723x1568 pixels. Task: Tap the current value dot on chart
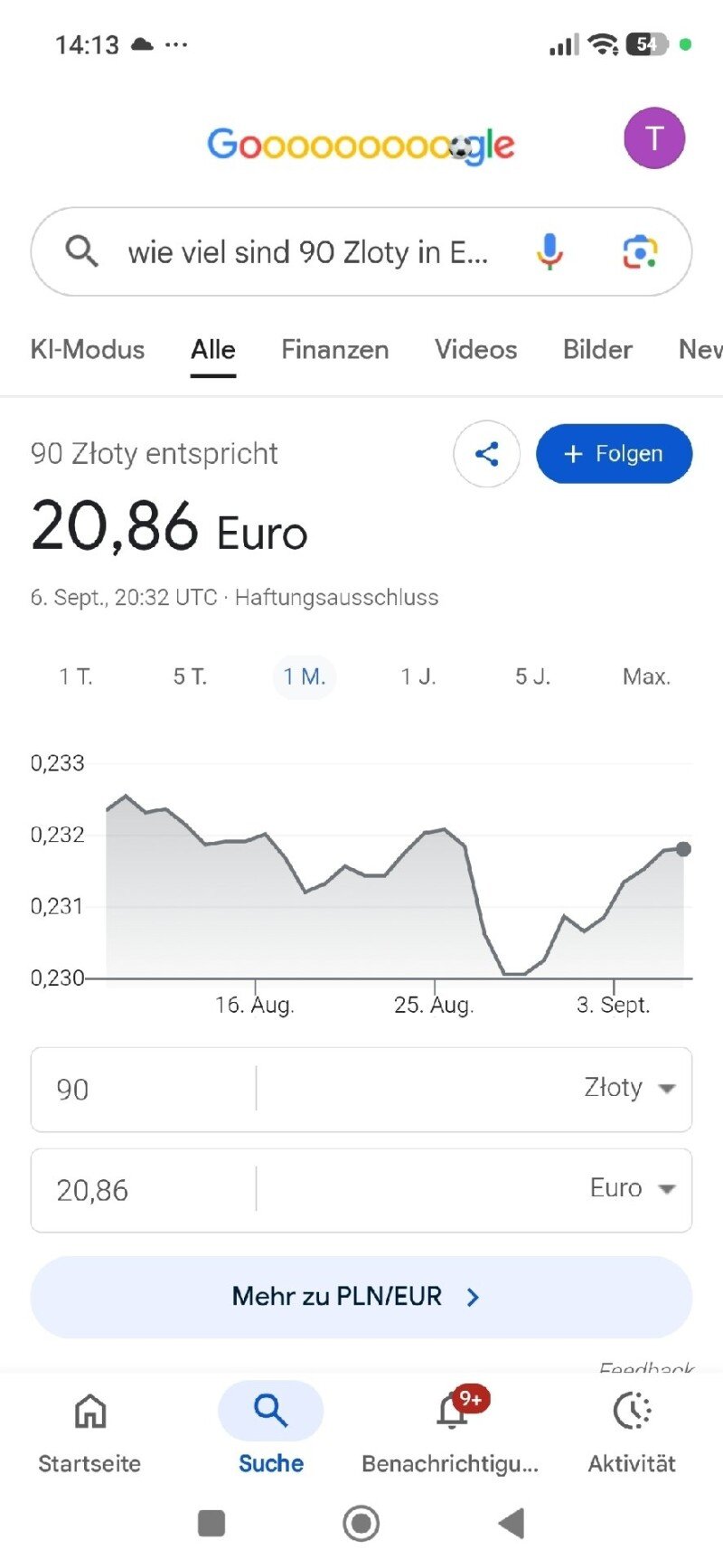point(683,849)
